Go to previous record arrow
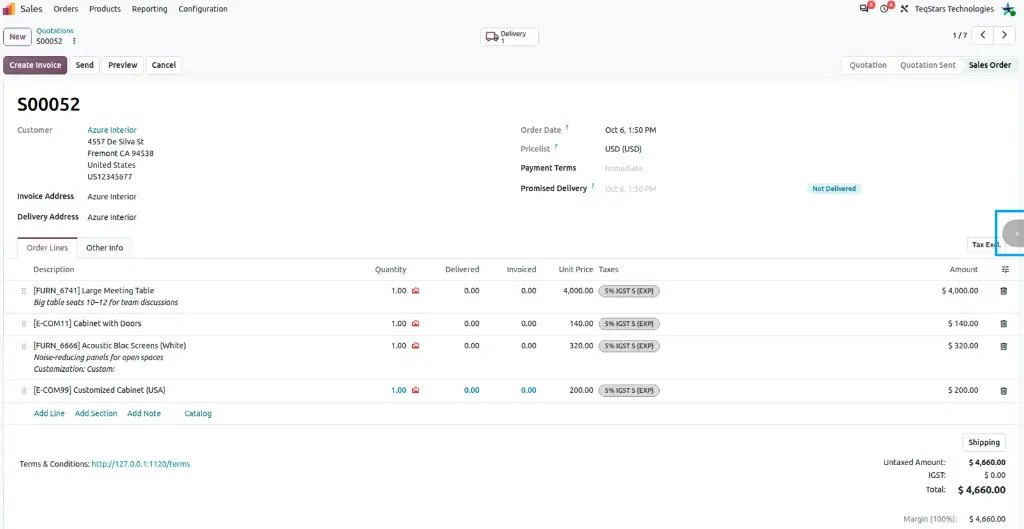 [983, 35]
